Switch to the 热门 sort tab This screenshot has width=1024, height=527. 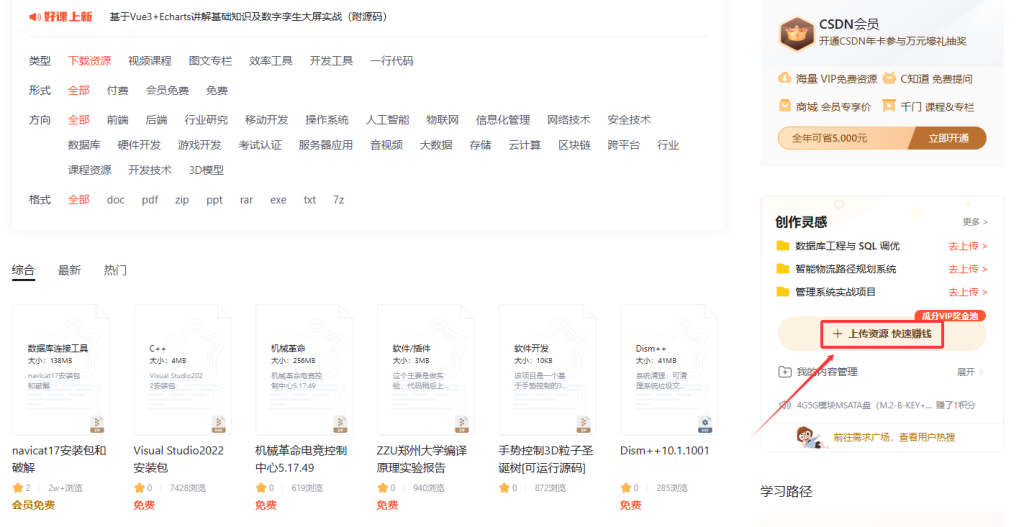[115, 270]
